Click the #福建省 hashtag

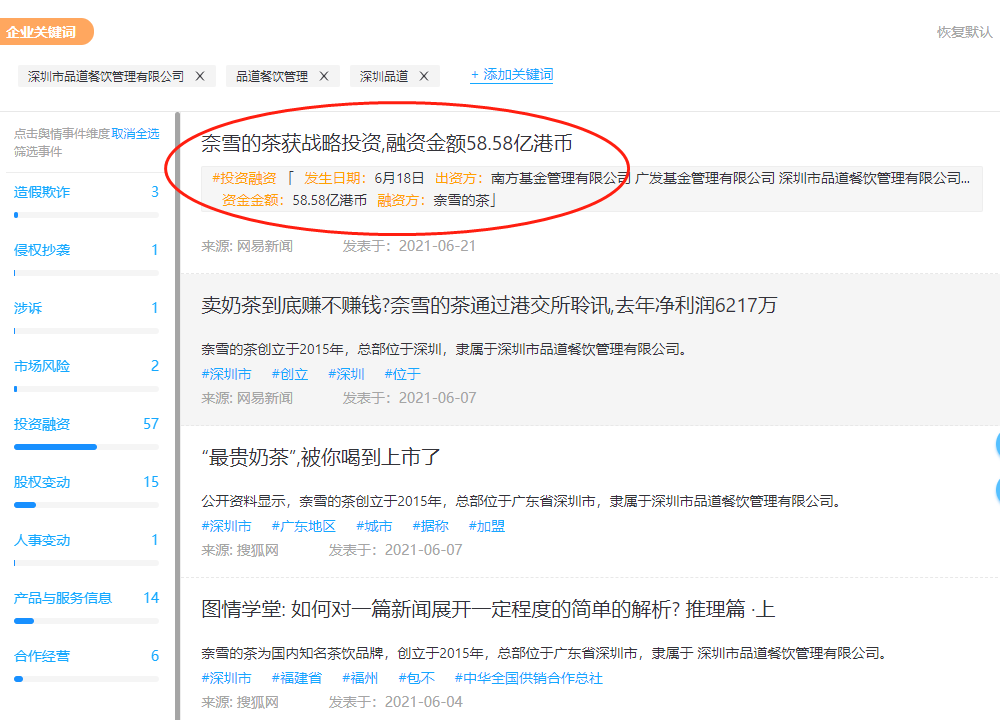point(297,678)
